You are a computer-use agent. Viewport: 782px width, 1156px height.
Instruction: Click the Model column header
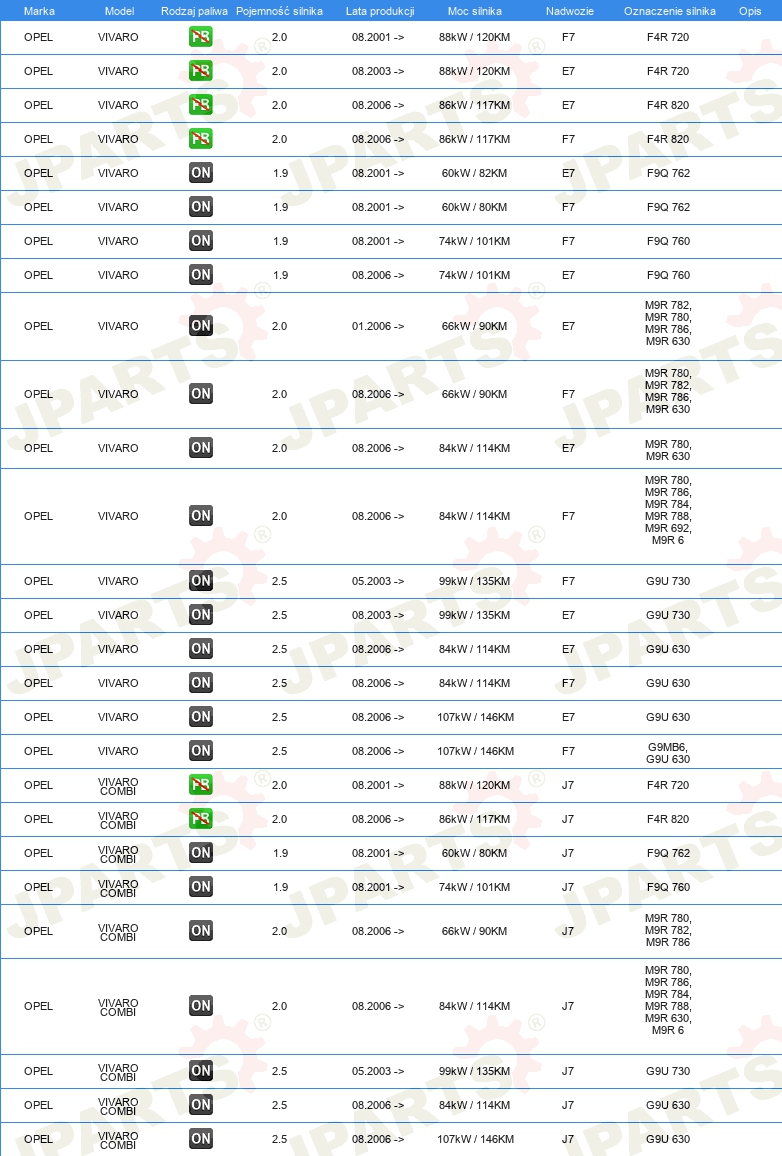[x=119, y=11]
